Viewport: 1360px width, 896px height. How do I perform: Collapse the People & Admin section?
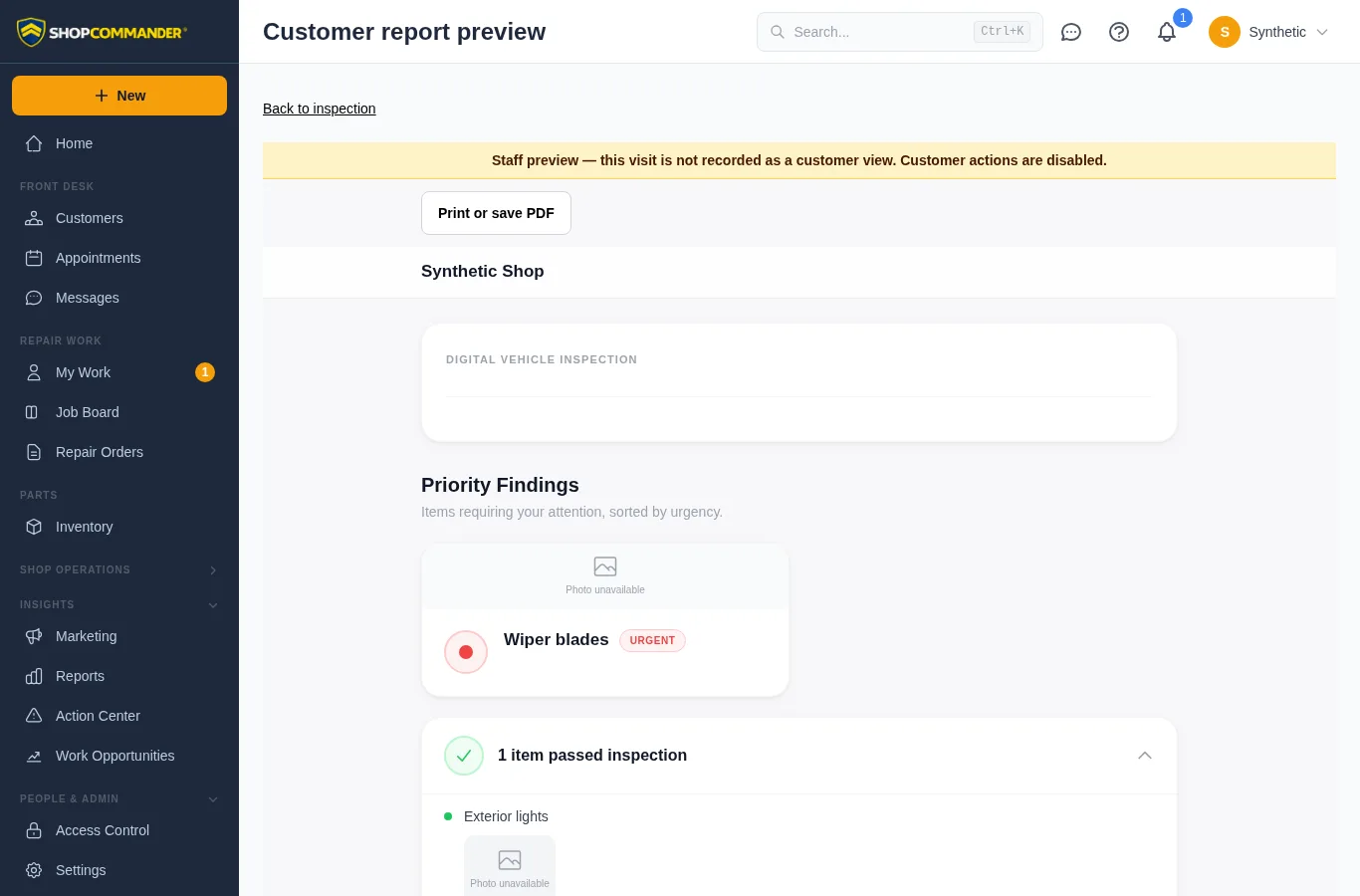coord(119,798)
